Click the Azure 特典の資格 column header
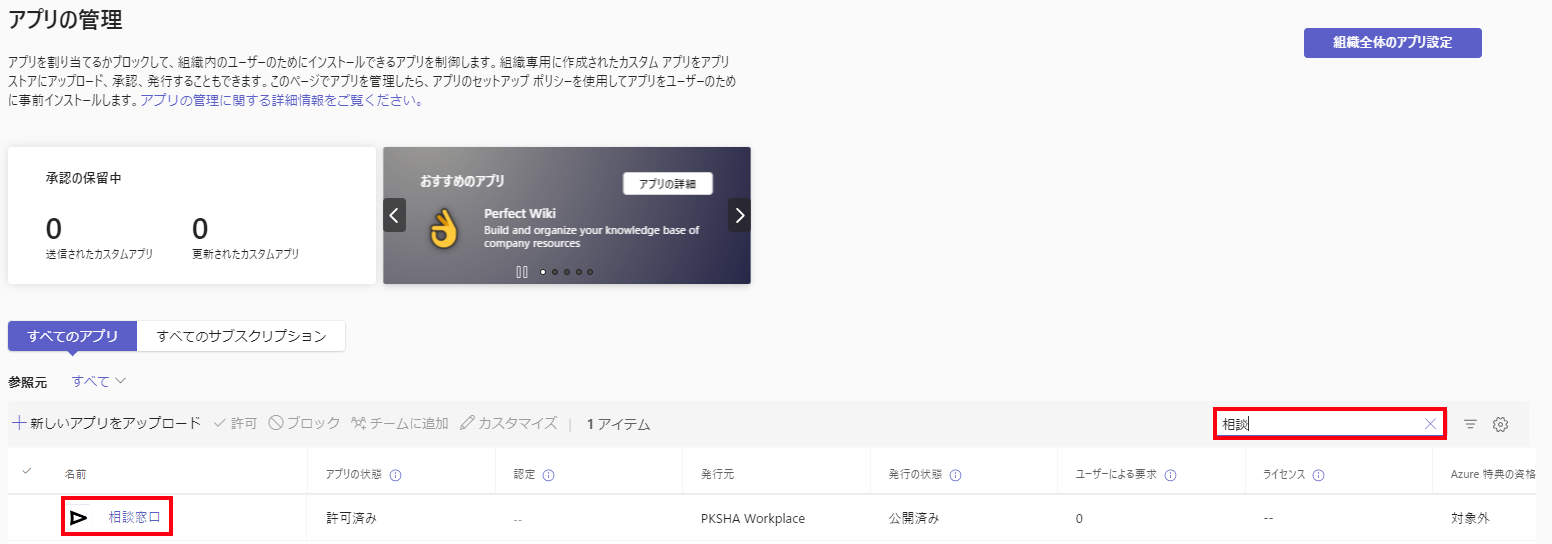 [x=1493, y=475]
